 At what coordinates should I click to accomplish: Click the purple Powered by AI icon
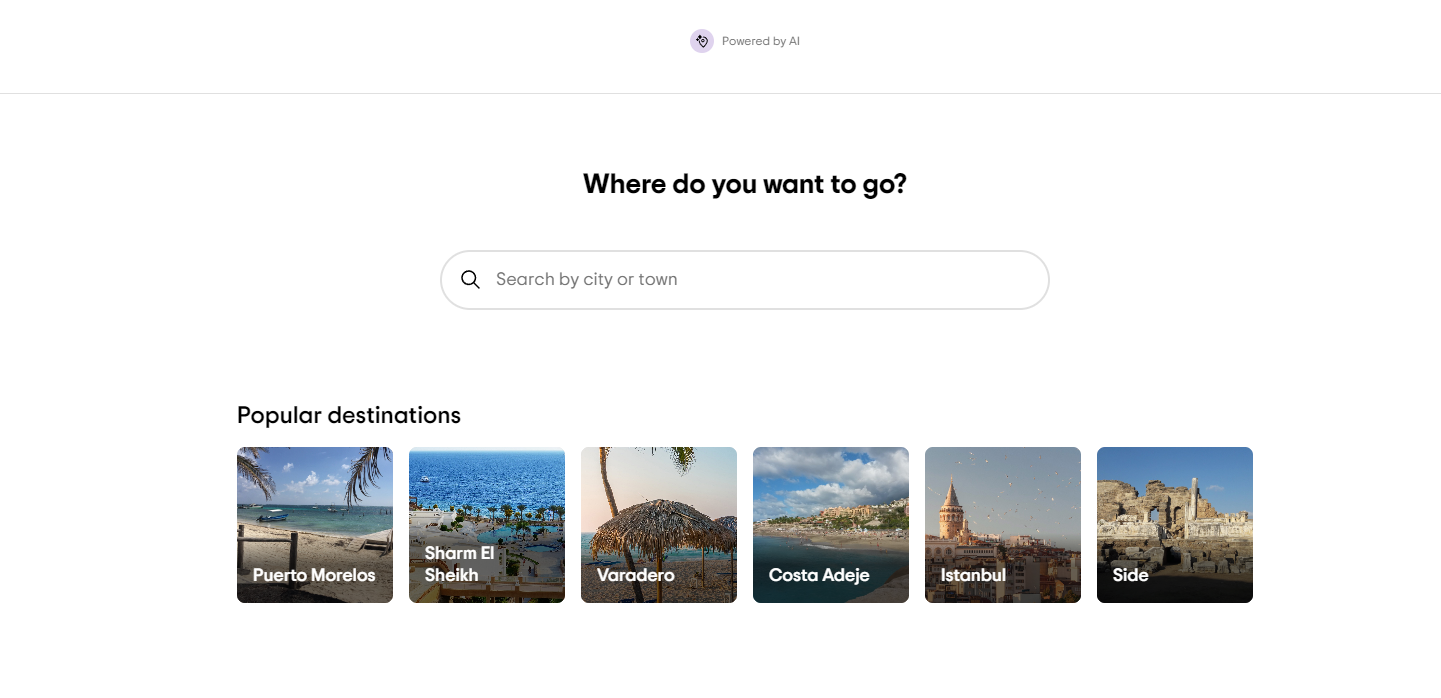click(701, 41)
